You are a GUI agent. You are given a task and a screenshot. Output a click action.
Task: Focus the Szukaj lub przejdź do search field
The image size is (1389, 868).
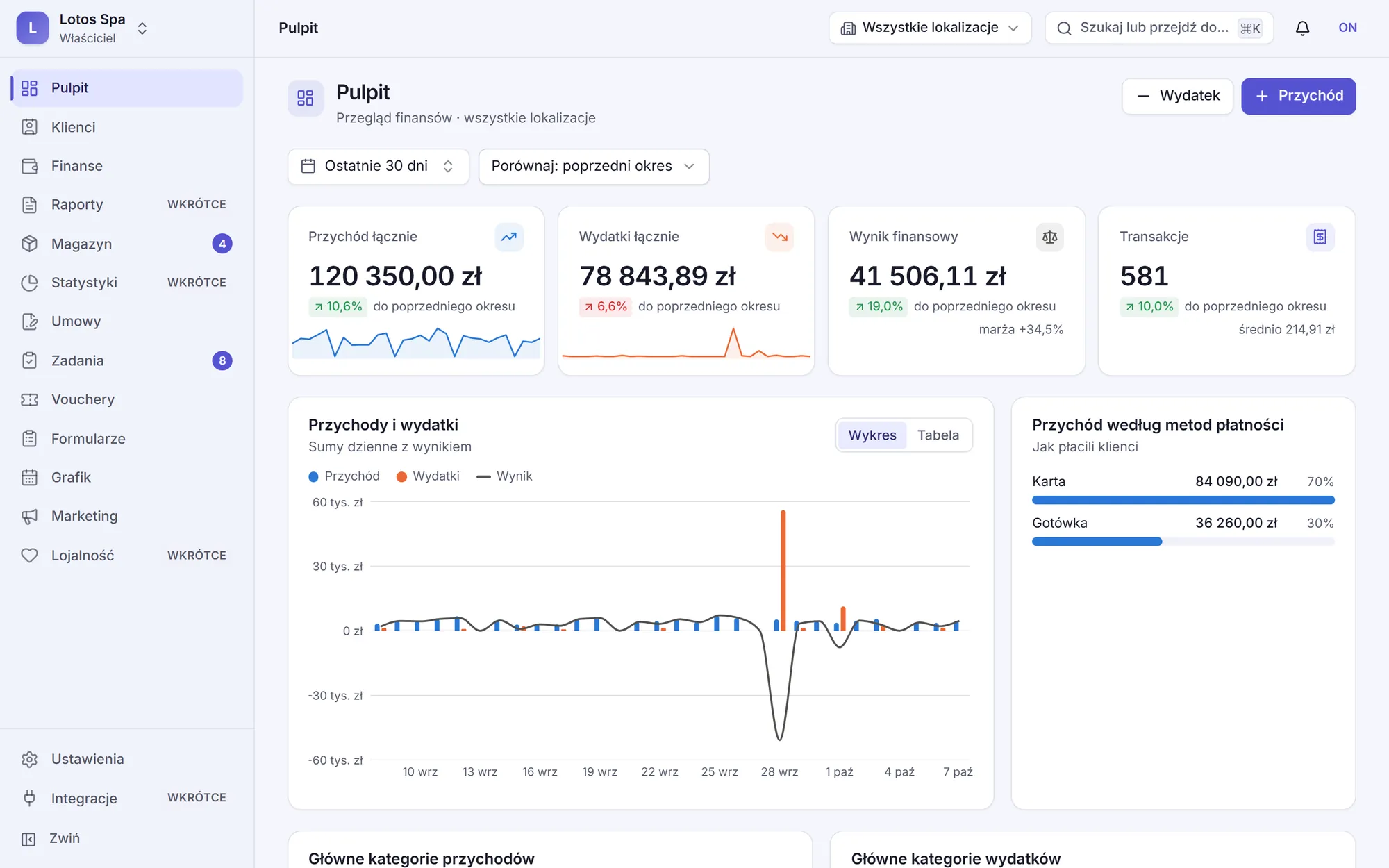[x=1159, y=28]
